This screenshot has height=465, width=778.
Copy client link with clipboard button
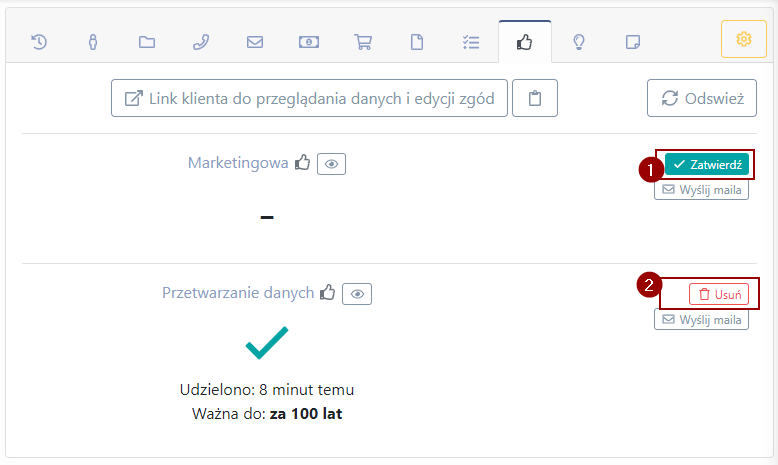coord(535,98)
